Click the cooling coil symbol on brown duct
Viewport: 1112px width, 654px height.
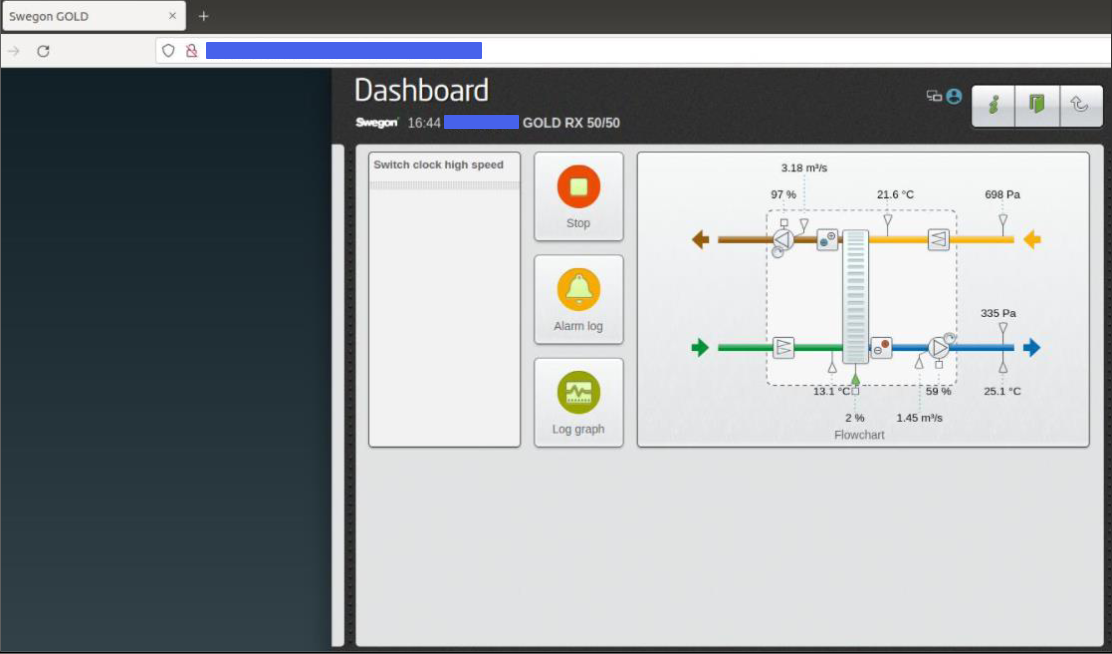(827, 240)
